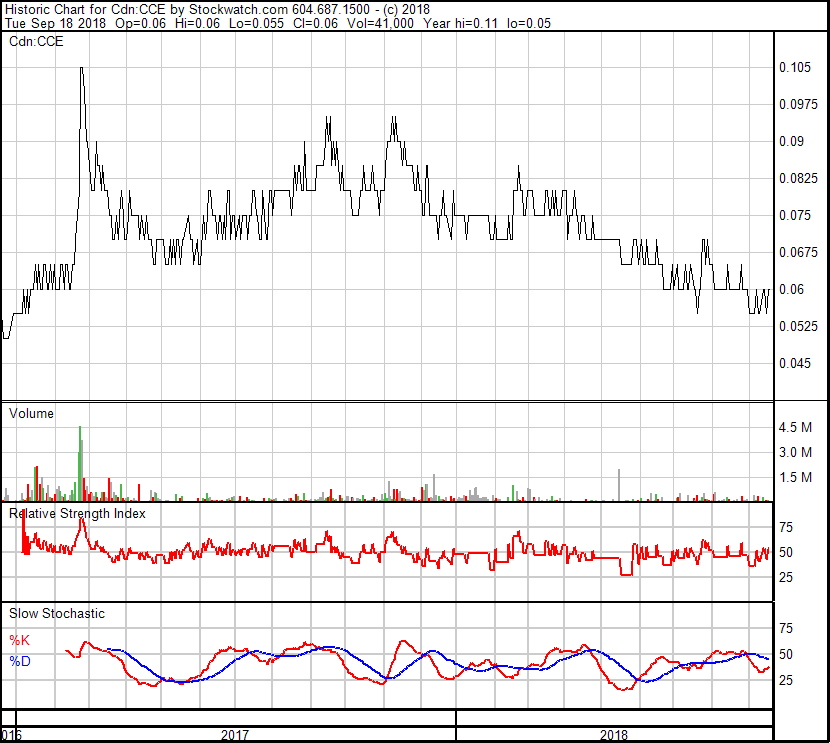Click the 'Vol=41,000' value in header
The image size is (830, 743).
click(x=380, y=23)
